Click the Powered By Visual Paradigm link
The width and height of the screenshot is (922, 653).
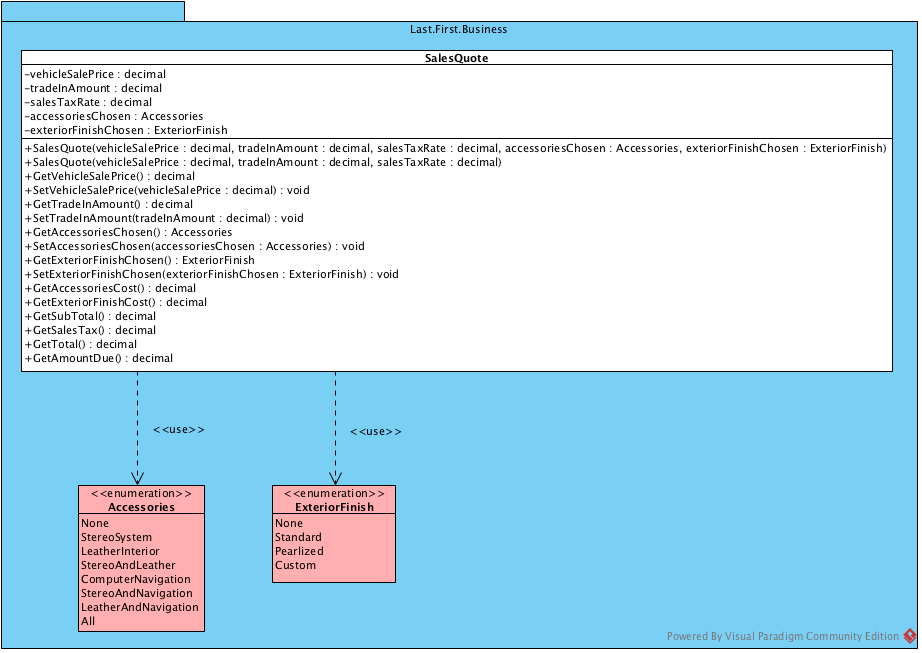pyautogui.click(x=781, y=635)
